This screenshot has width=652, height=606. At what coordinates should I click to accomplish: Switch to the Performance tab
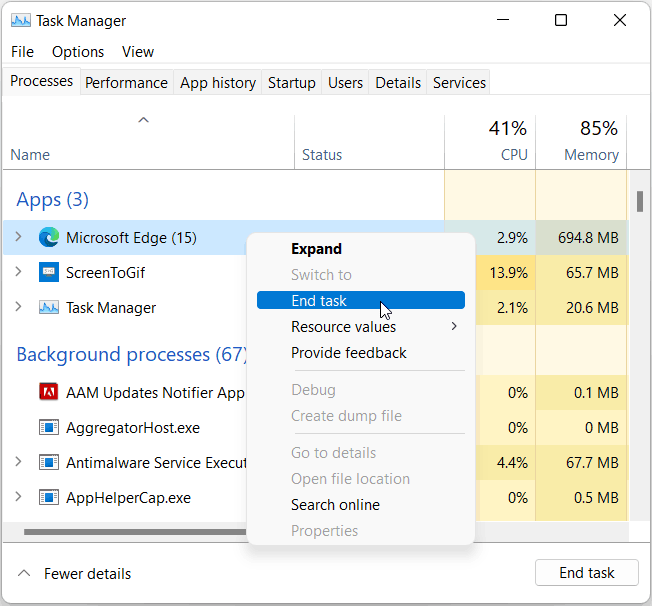point(126,83)
